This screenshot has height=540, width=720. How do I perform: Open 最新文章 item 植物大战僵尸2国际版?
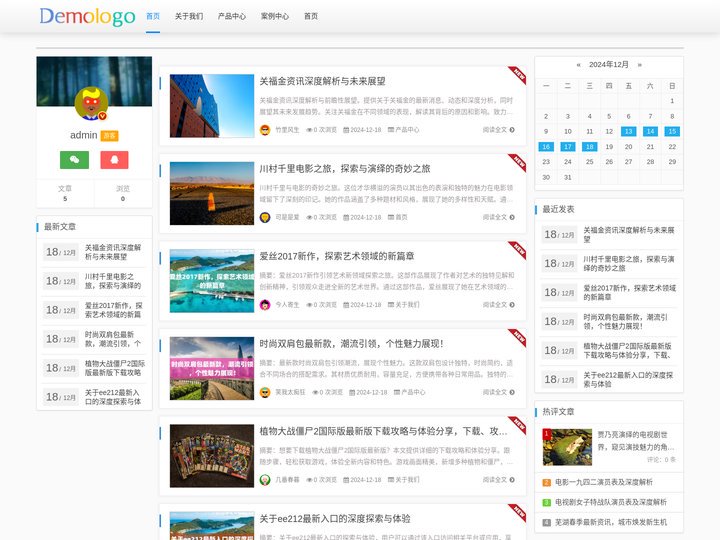tap(115, 368)
